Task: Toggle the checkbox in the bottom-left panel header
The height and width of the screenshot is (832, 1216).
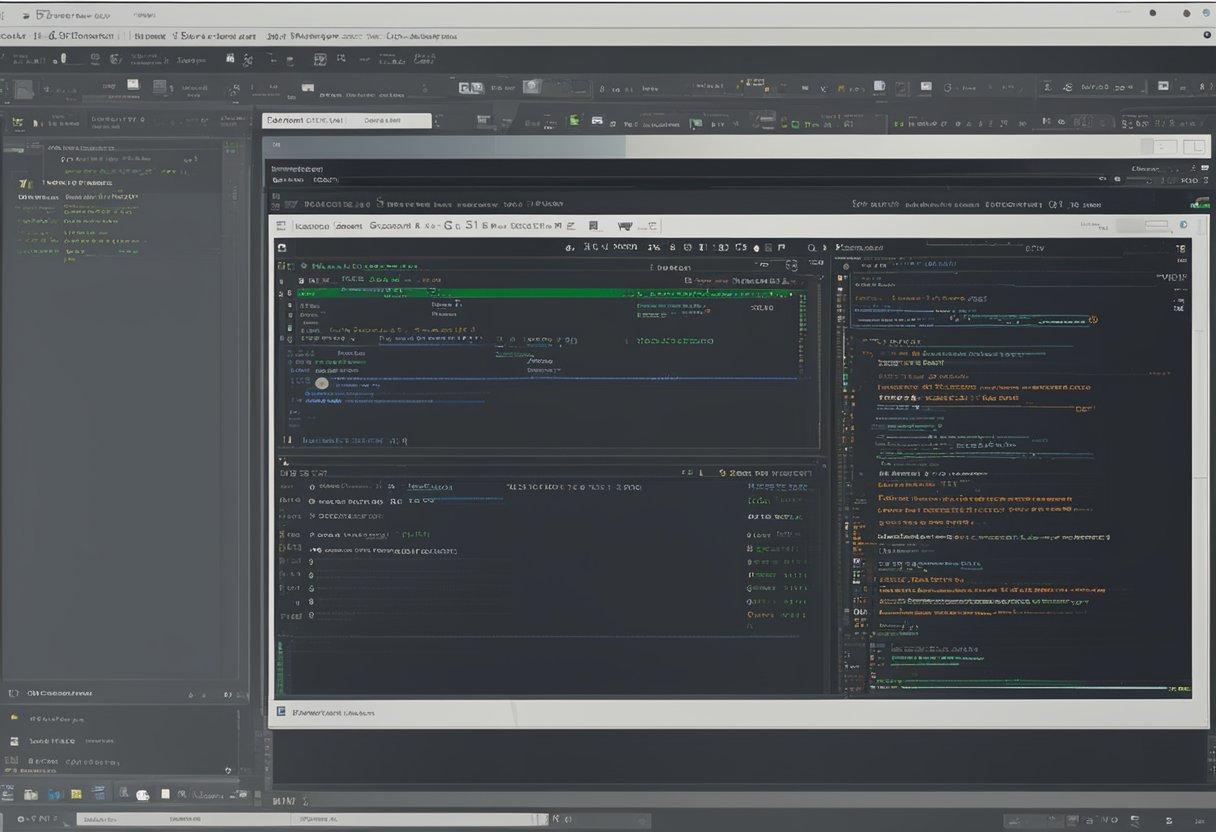Action: tap(13, 692)
